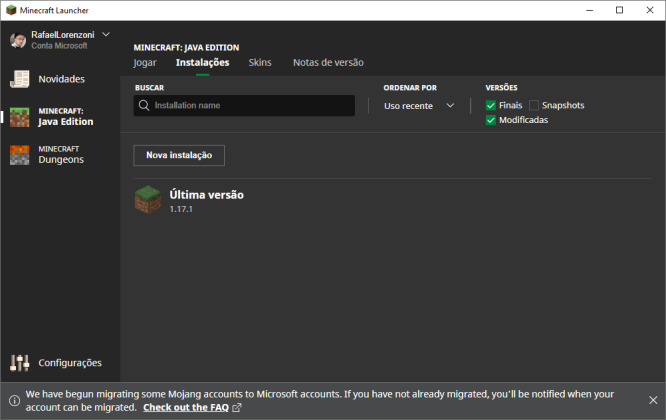Enable the Snapshots checkbox
The height and width of the screenshot is (420, 666).
pyautogui.click(x=533, y=105)
